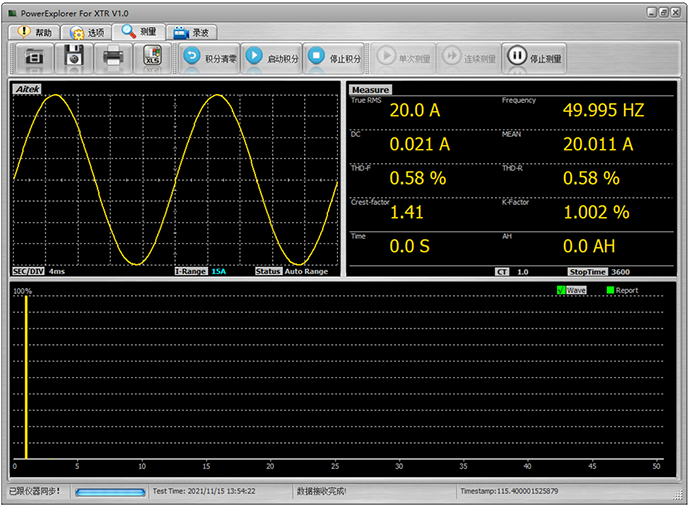This screenshot has height=508, width=690.
Task: Click the 已跟仪器同步! status message
Action: (x=34, y=491)
